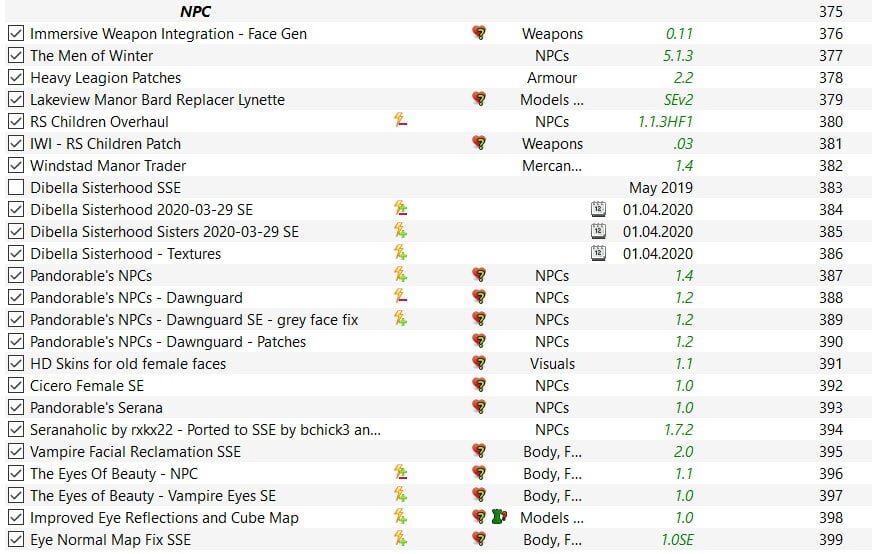Click heart flag icon on Cicero Female SE
This screenshot has width=872, height=554.
pyautogui.click(x=479, y=385)
